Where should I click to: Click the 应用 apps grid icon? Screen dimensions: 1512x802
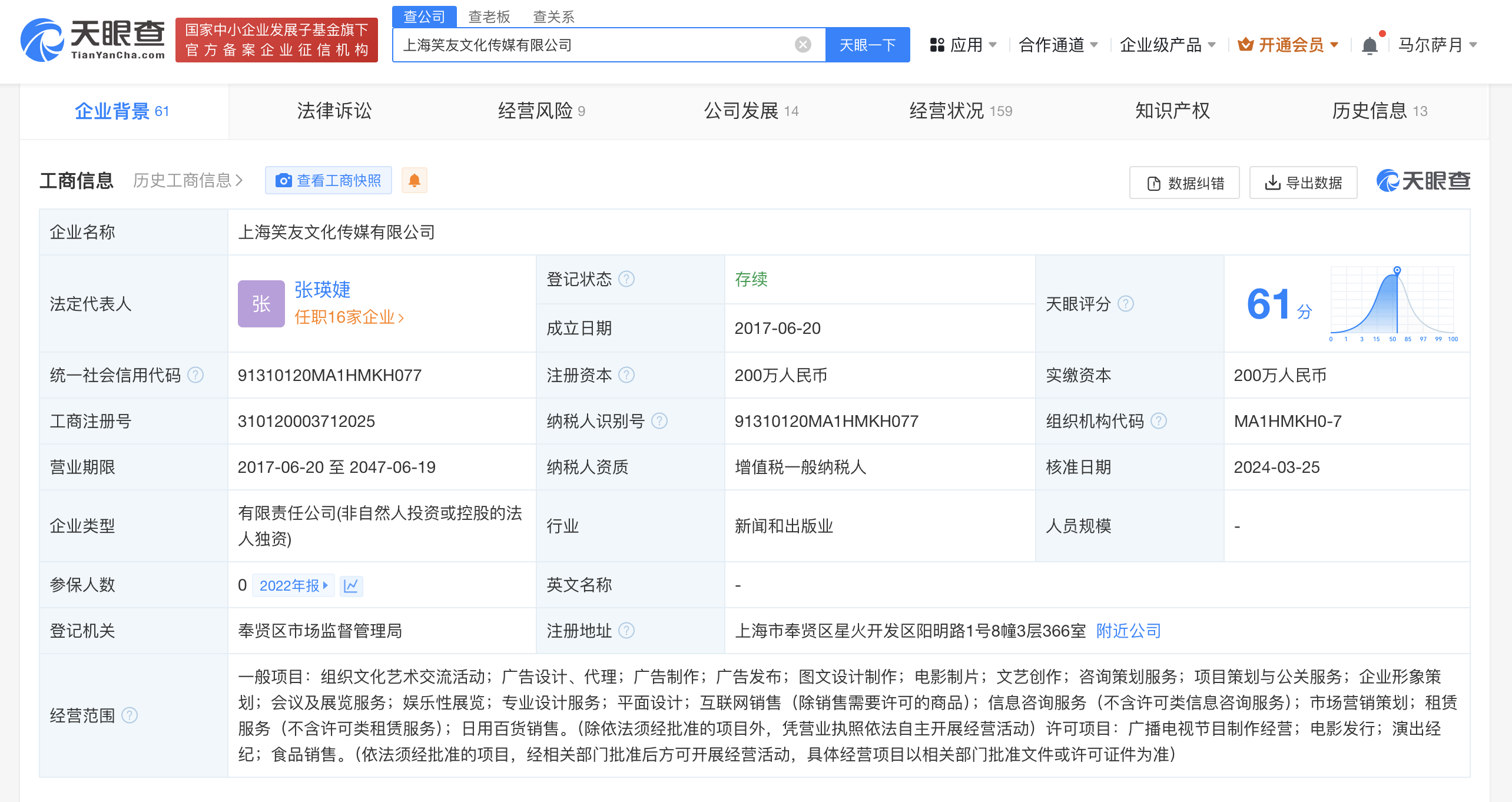click(939, 44)
